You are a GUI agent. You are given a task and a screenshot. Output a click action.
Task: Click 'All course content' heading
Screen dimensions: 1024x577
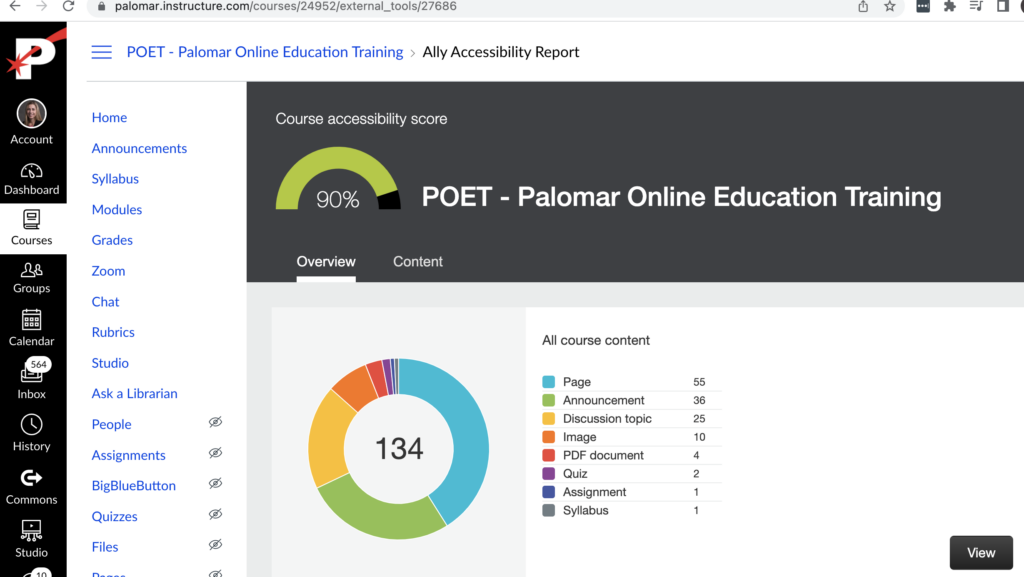(596, 340)
